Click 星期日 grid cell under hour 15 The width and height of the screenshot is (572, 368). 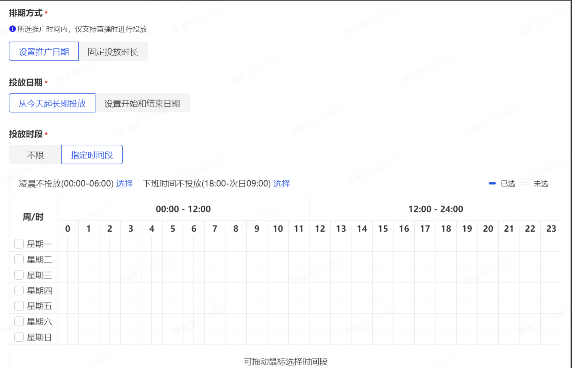[x=383, y=337]
